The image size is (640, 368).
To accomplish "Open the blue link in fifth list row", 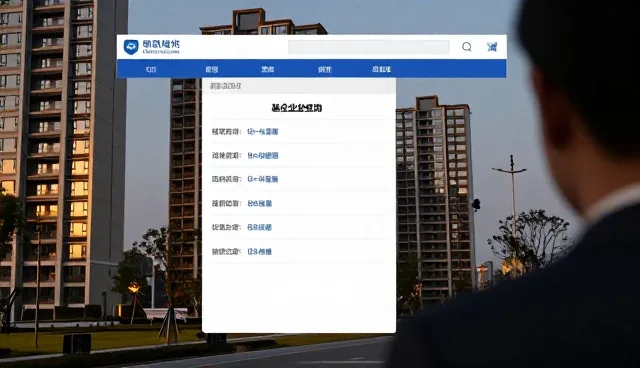I will coord(260,227).
